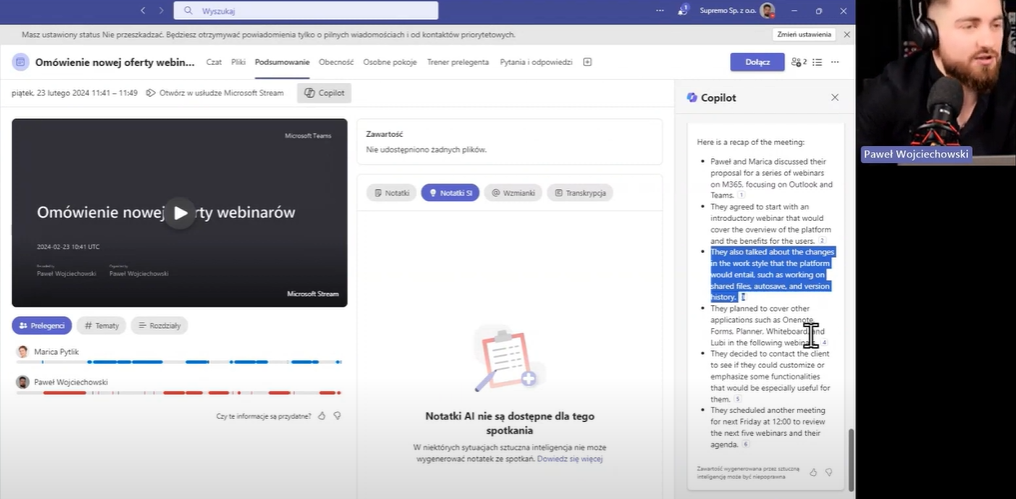Open citation 6 in Copilot recap
Screen dimensions: 1016x499
pos(746,445)
